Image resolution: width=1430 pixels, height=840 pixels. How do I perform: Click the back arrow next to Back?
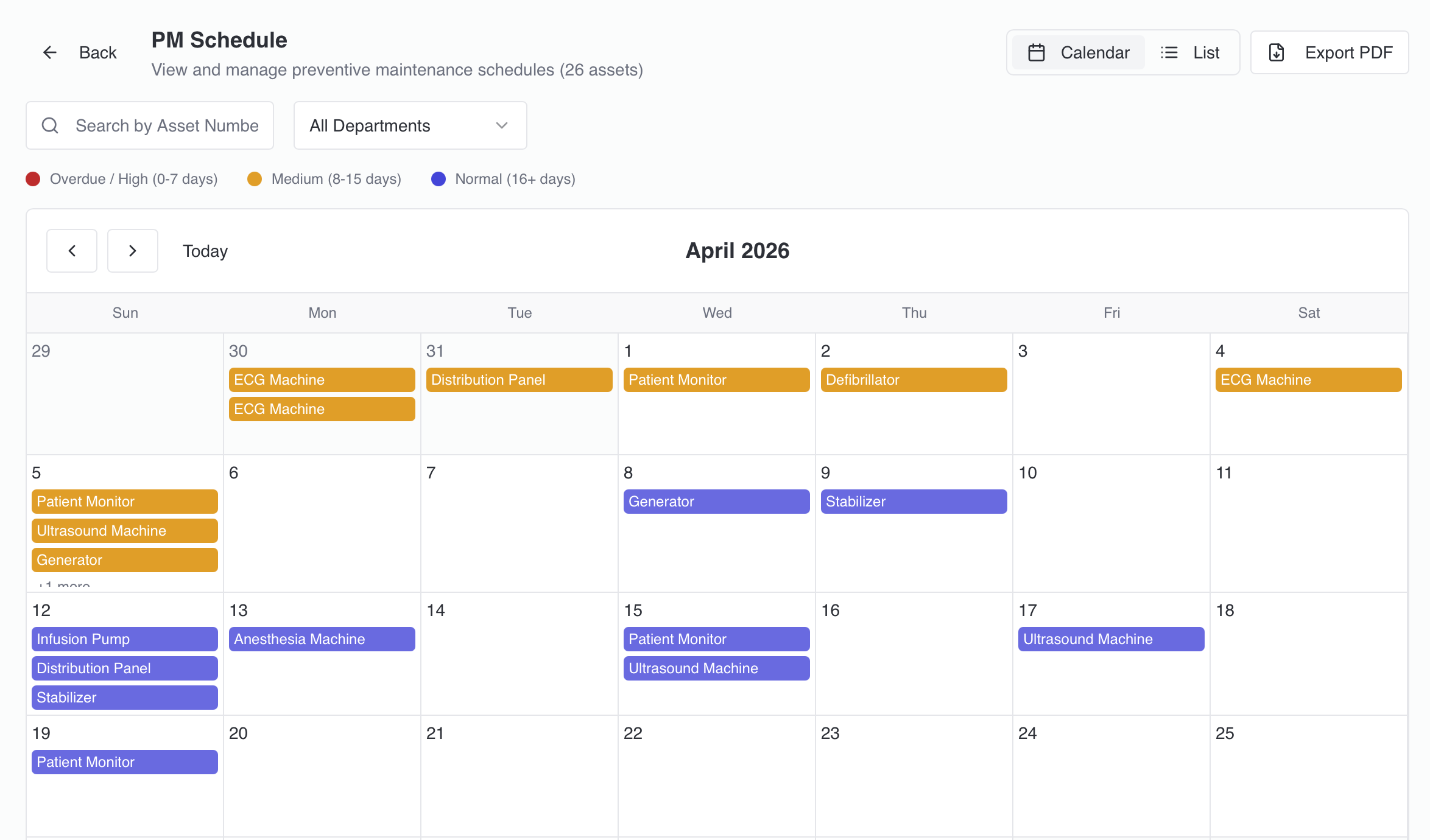[x=49, y=52]
